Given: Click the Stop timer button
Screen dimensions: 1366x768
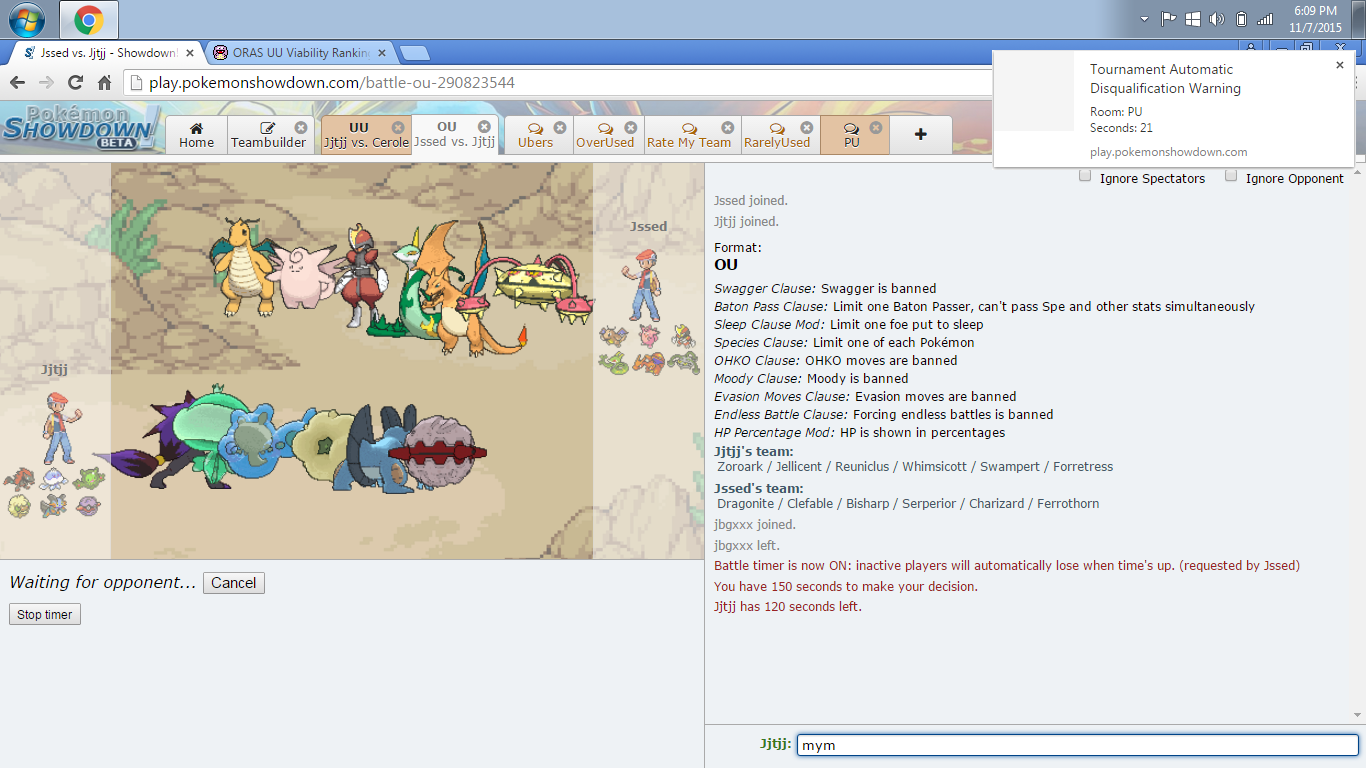Looking at the screenshot, I should 45,614.
